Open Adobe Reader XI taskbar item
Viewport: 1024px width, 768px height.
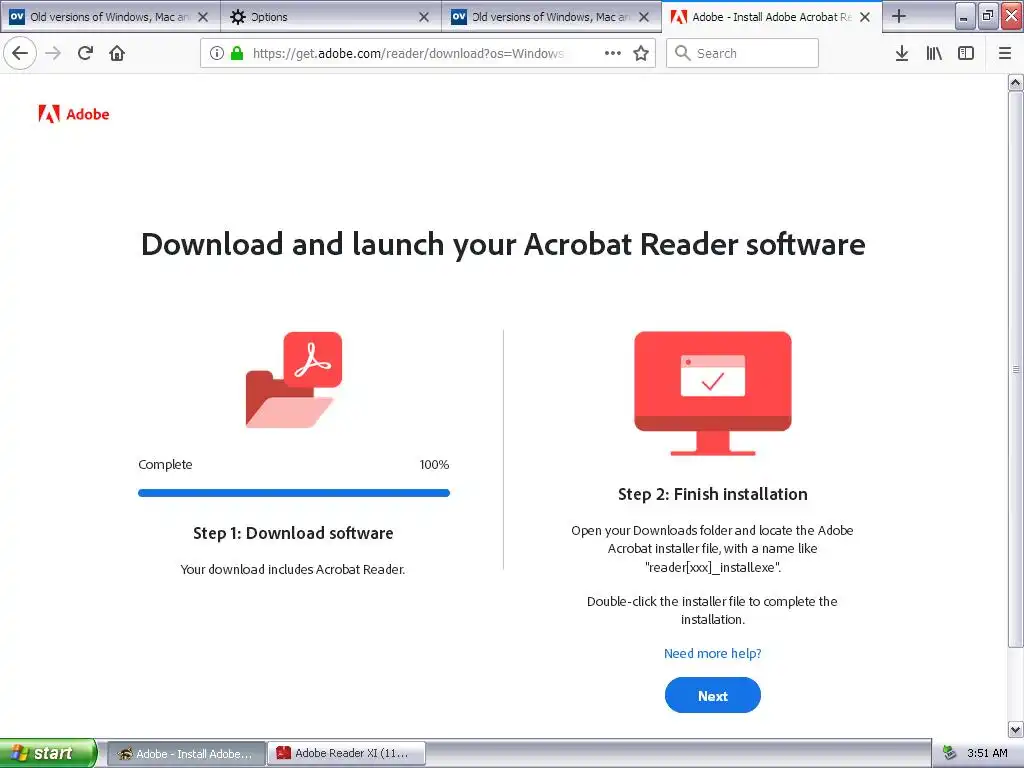pyautogui.click(x=347, y=754)
